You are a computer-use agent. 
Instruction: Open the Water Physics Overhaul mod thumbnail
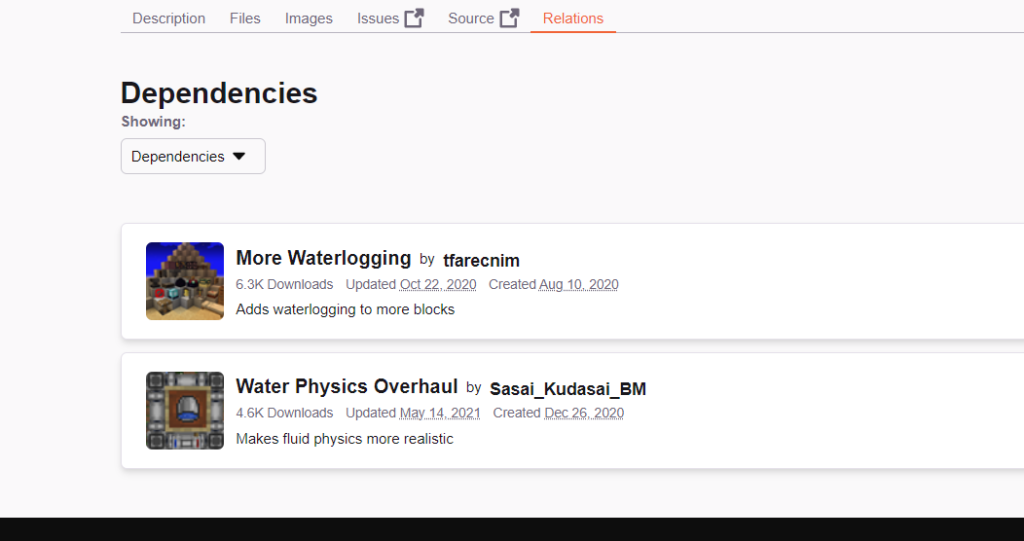pos(185,410)
